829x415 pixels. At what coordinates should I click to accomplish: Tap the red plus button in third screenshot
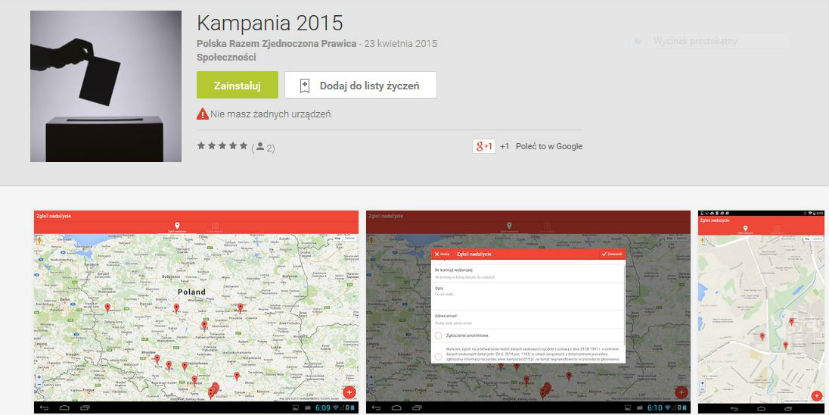point(816,396)
